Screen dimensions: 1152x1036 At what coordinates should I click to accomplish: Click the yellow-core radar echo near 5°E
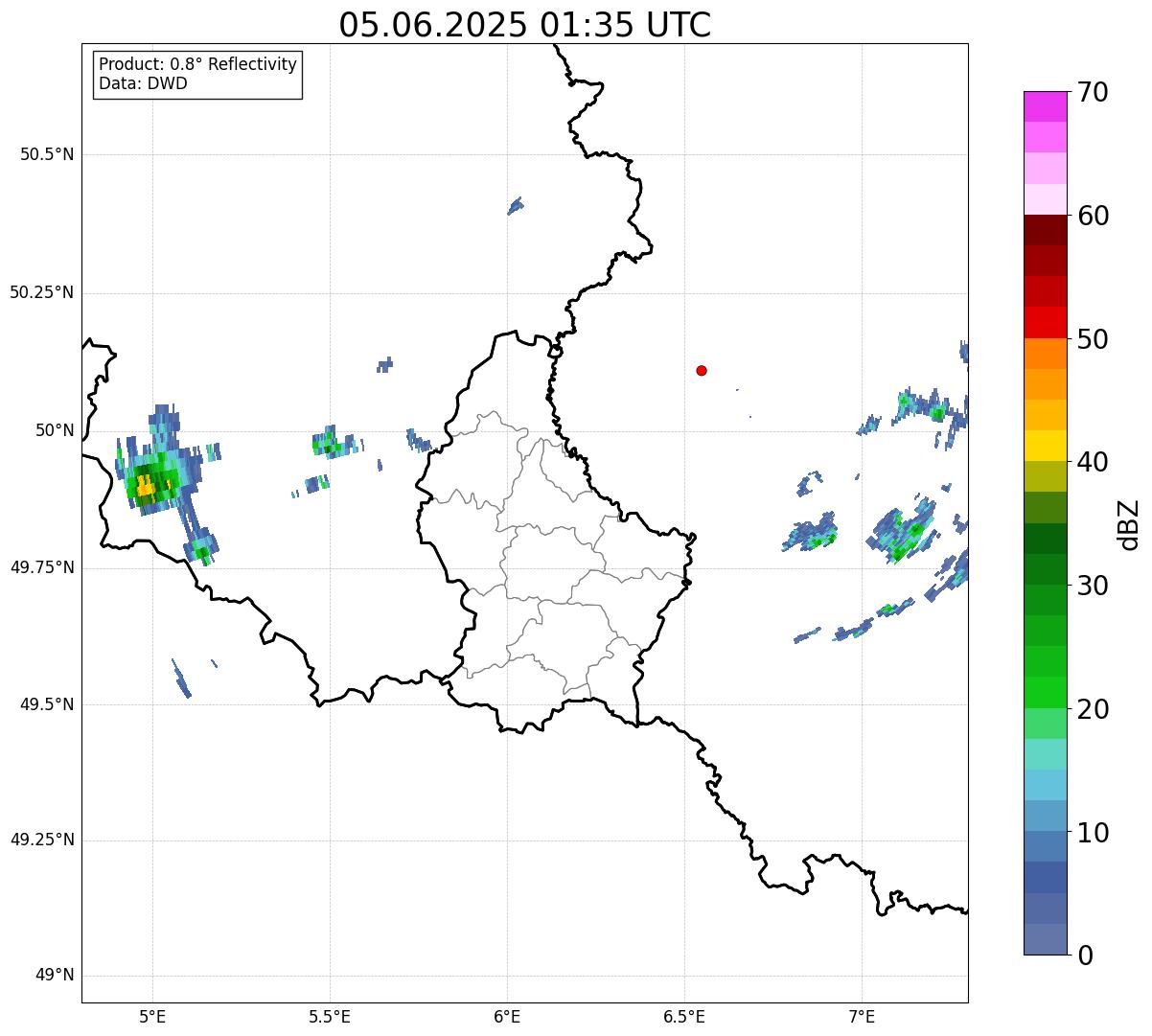point(146,487)
